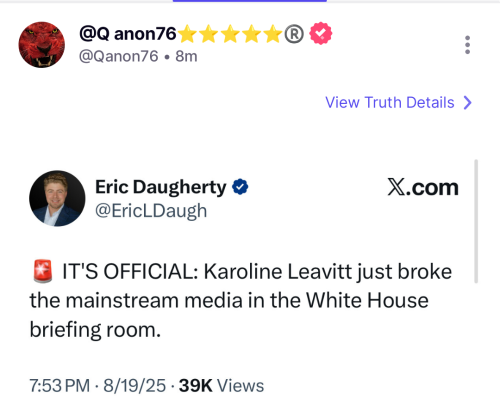500x416 pixels.
Task: Click the red siren emoji in tweet
Action: [x=43, y=271]
